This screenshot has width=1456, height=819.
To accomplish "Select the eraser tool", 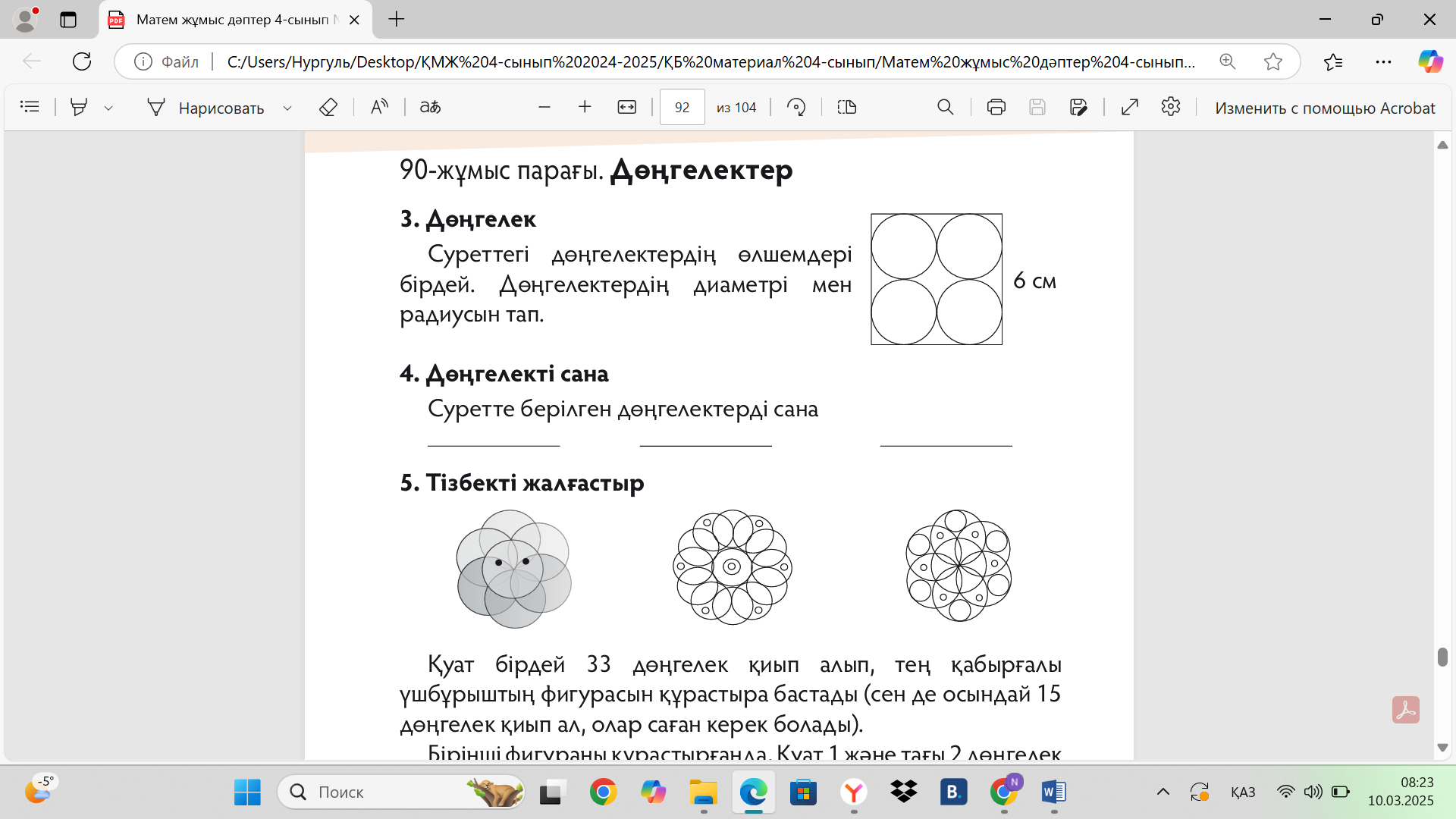I will click(x=328, y=107).
